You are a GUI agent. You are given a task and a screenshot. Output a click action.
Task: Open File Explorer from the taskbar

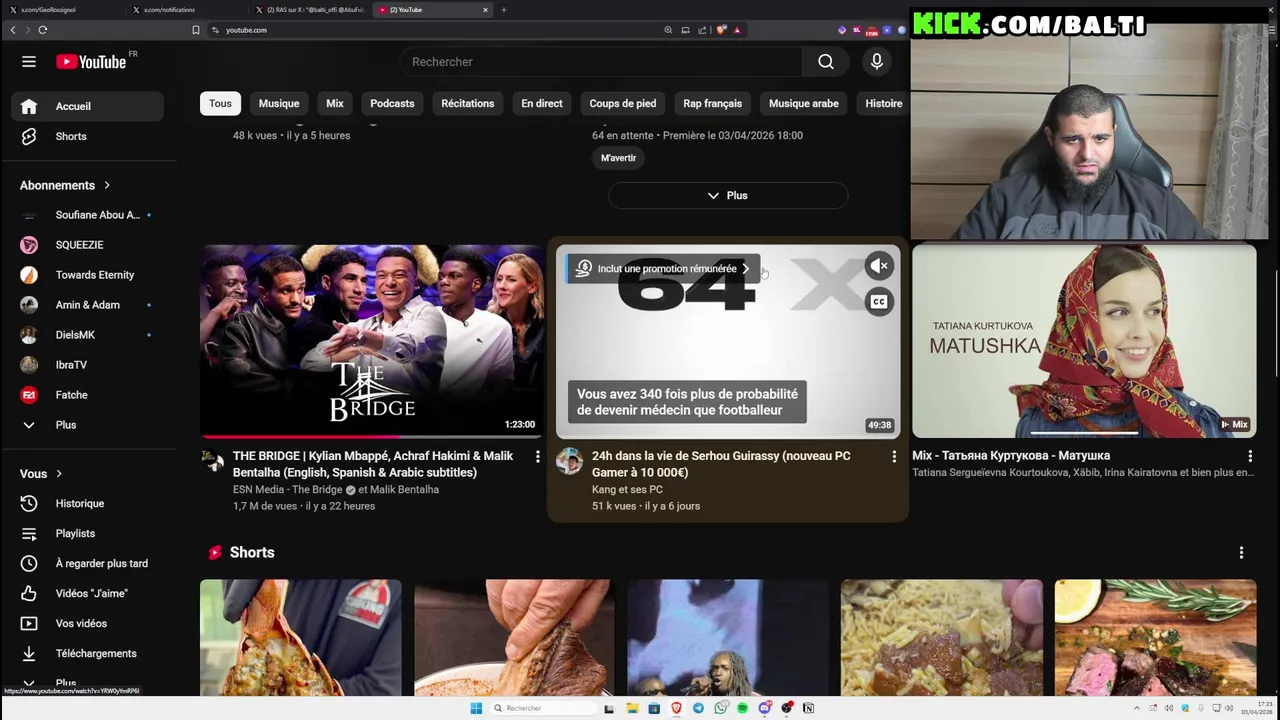click(x=632, y=708)
